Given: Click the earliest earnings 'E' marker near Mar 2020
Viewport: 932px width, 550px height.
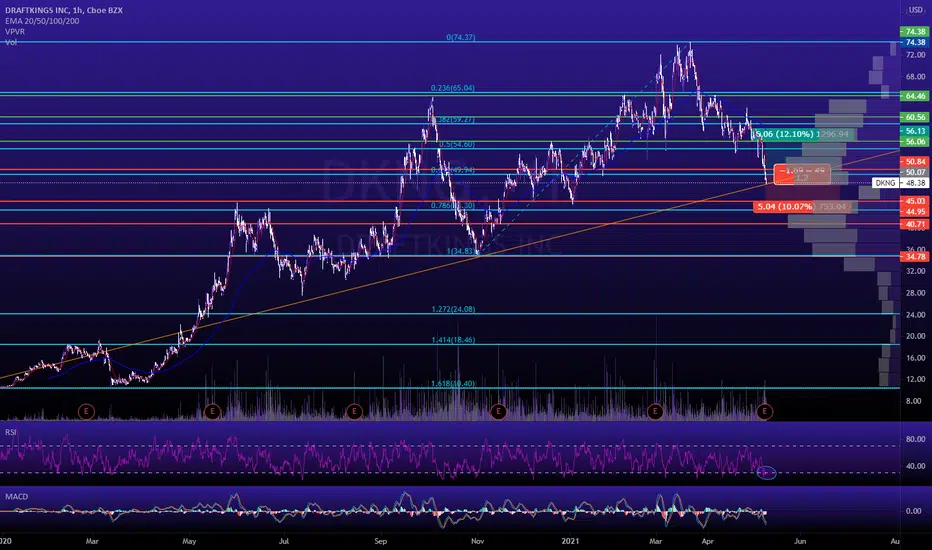Looking at the screenshot, I should pos(86,411).
